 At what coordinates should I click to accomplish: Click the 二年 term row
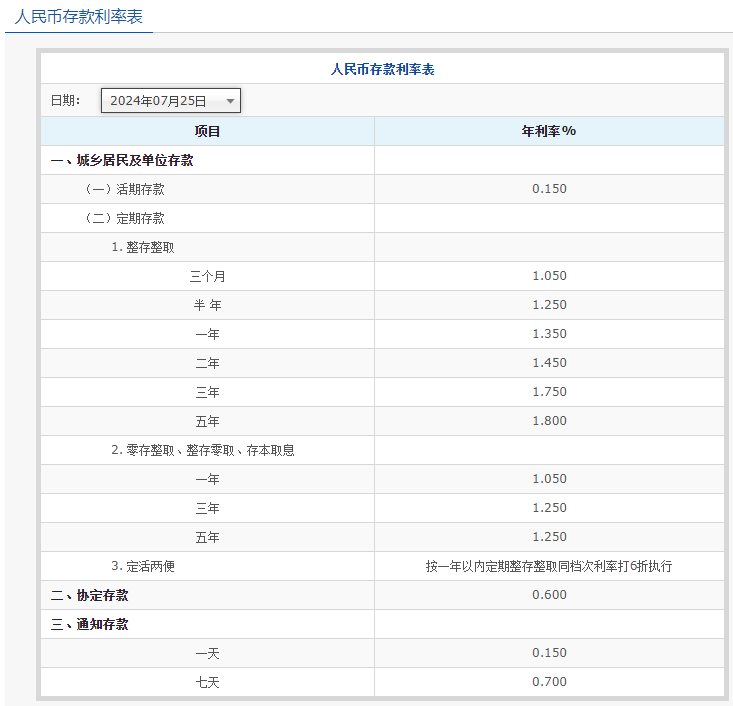[207, 363]
